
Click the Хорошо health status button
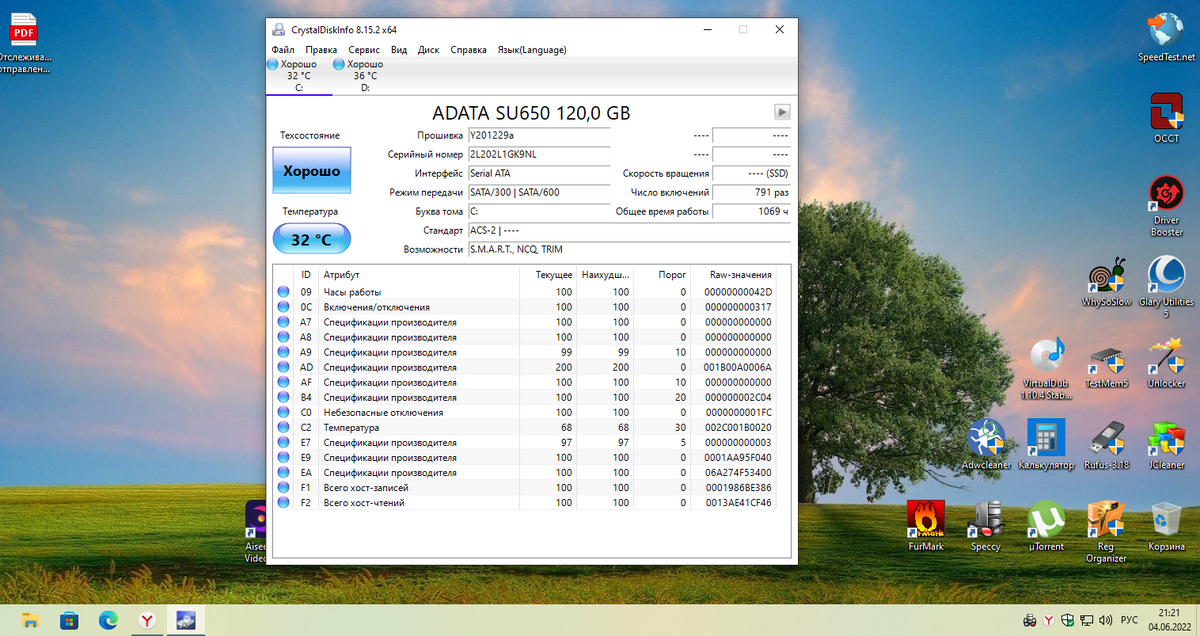point(311,171)
